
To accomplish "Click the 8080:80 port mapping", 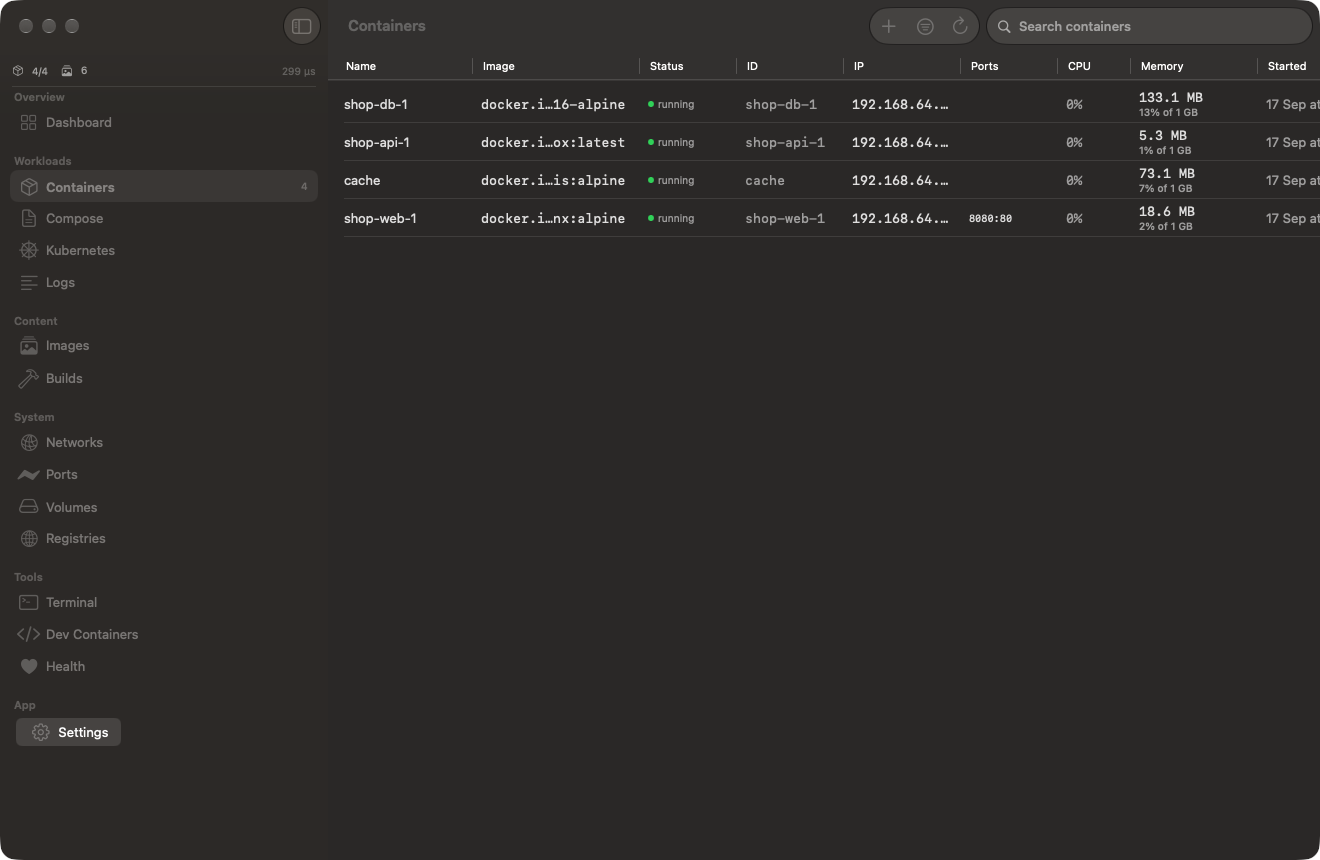I will [x=990, y=218].
